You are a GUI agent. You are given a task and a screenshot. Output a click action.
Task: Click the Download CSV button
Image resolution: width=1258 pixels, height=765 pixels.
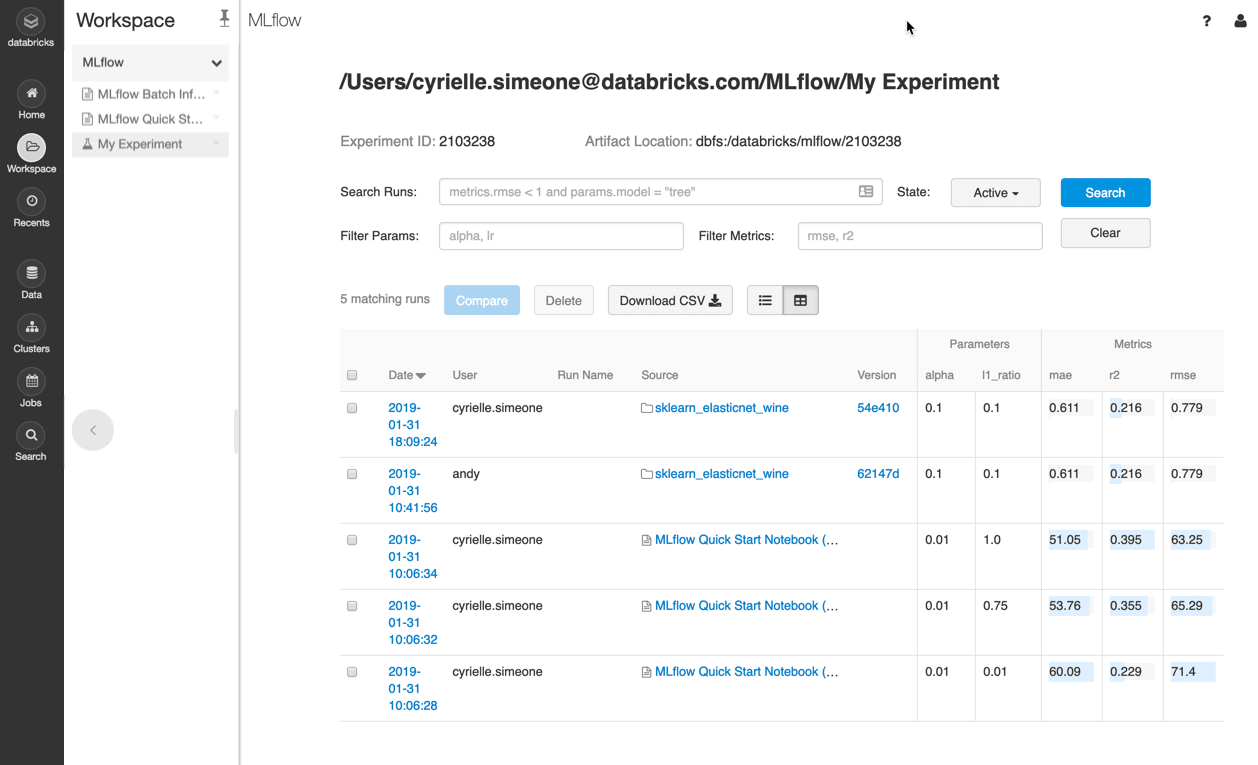[x=670, y=300]
